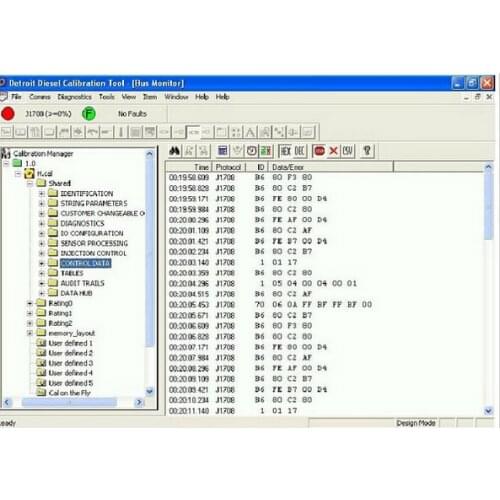This screenshot has height=500, width=500.
Task: Expand the INJECTION CONTROL folder
Action: click(42, 253)
